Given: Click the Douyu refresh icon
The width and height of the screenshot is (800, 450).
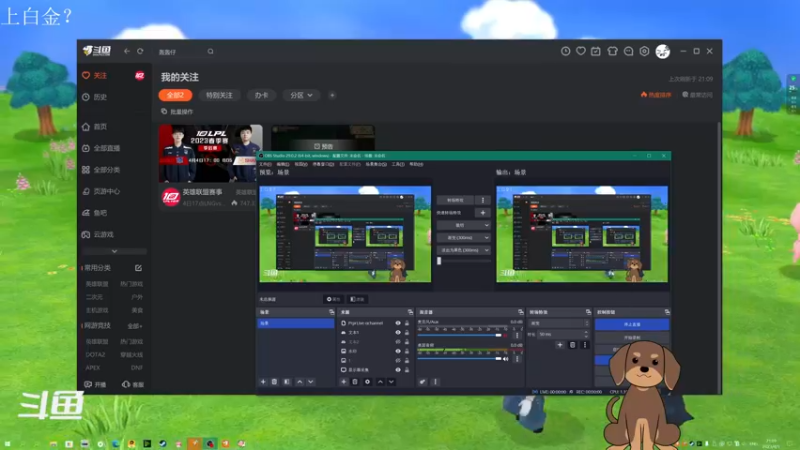Looking at the screenshot, I should click(x=140, y=51).
